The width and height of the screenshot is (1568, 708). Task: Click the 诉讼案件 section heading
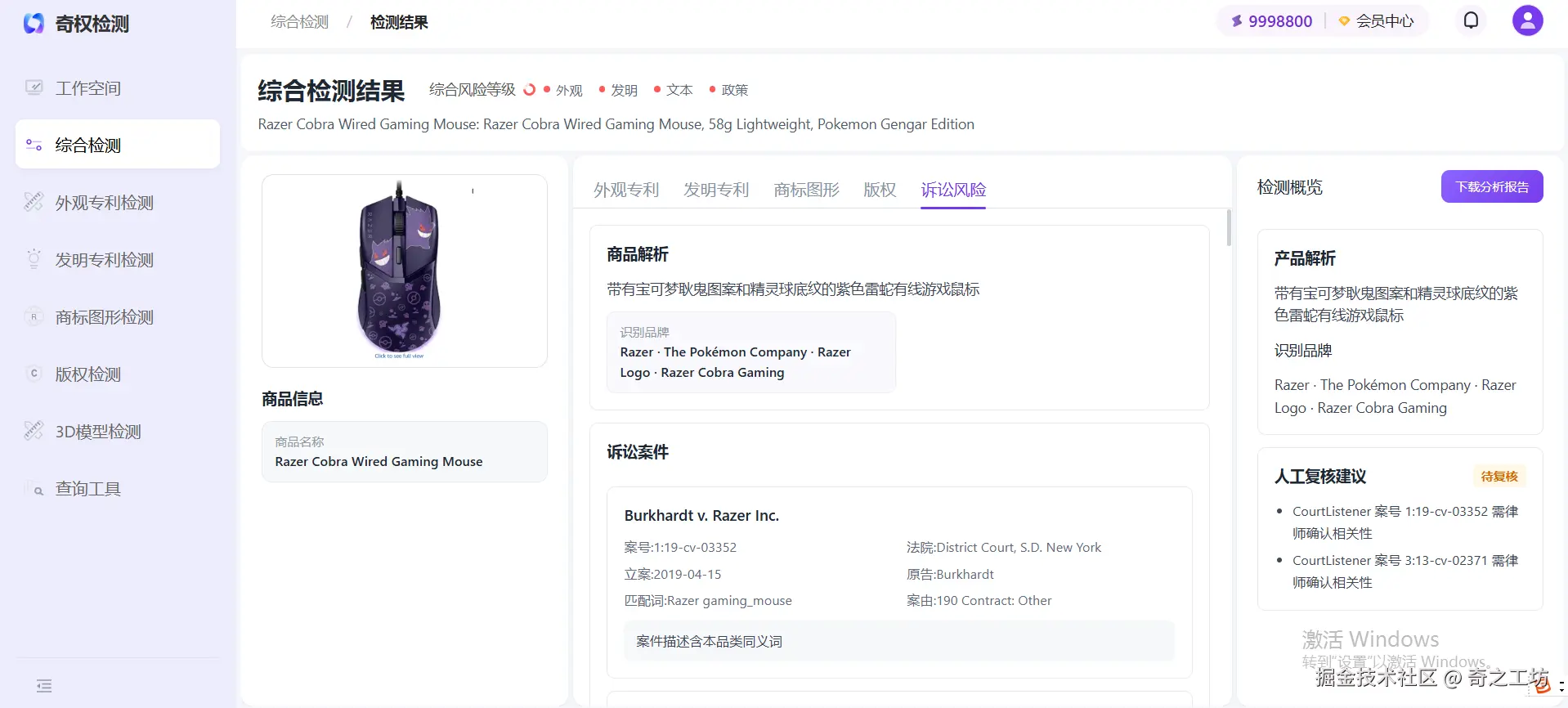638,452
